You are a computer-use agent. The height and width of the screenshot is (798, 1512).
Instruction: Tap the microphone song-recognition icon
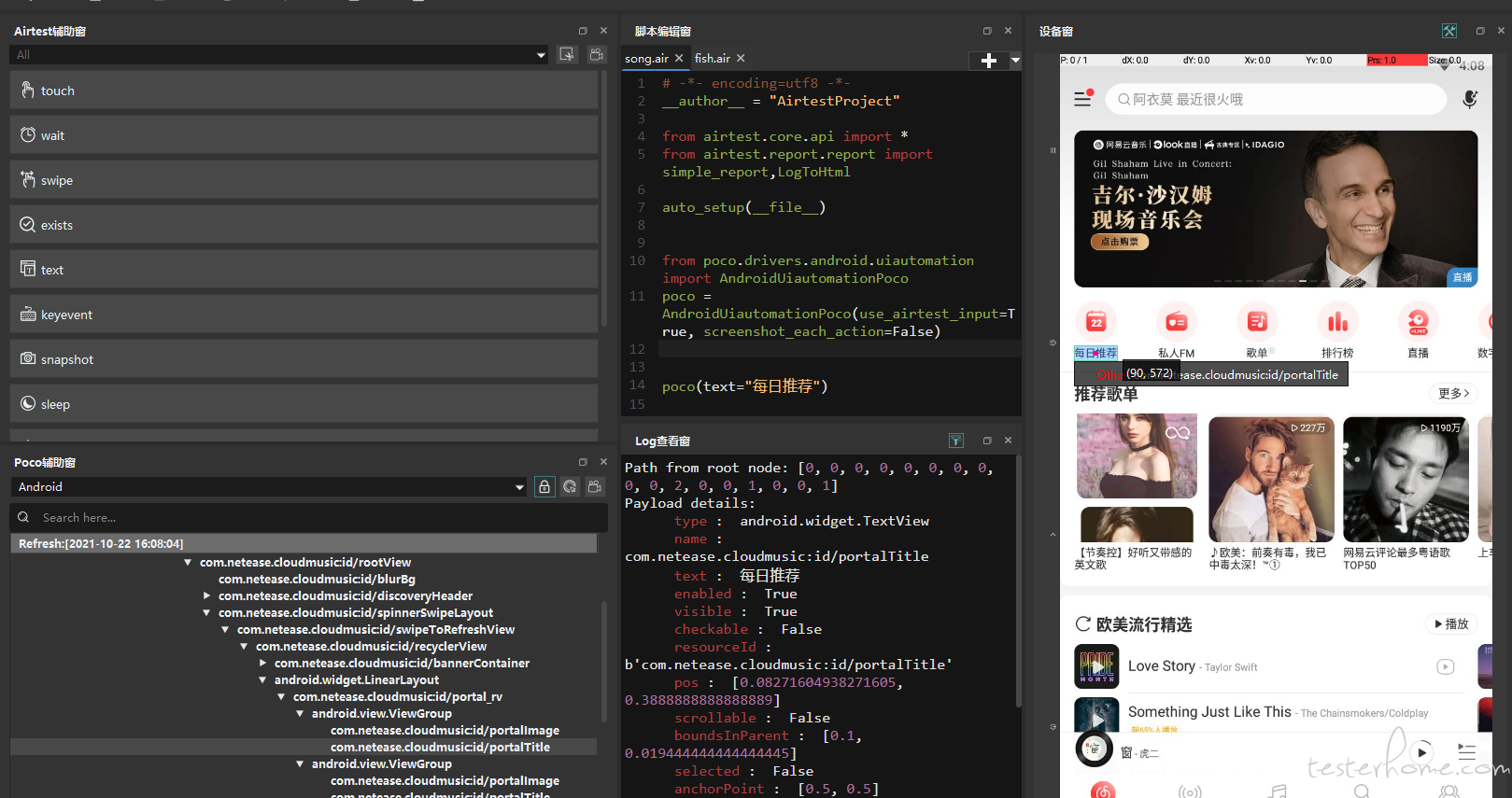tap(1469, 99)
